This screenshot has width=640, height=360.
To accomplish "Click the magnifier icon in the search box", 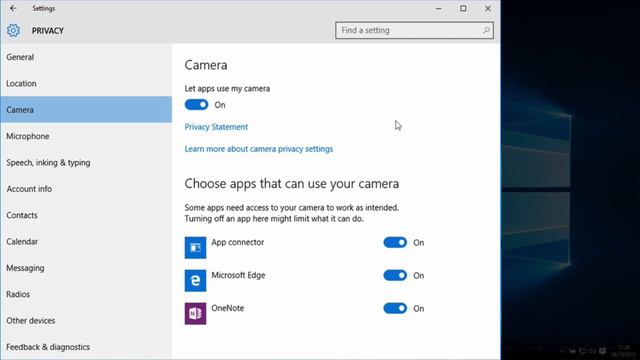I will tap(486, 30).
